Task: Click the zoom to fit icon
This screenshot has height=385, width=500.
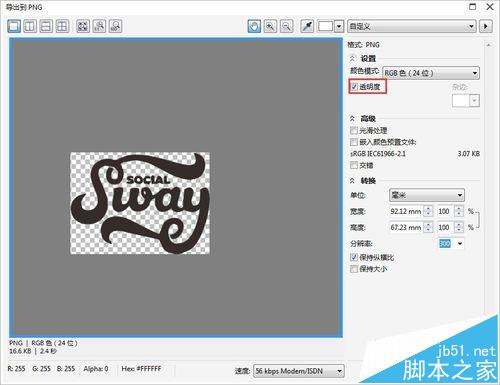Action: pos(83,26)
